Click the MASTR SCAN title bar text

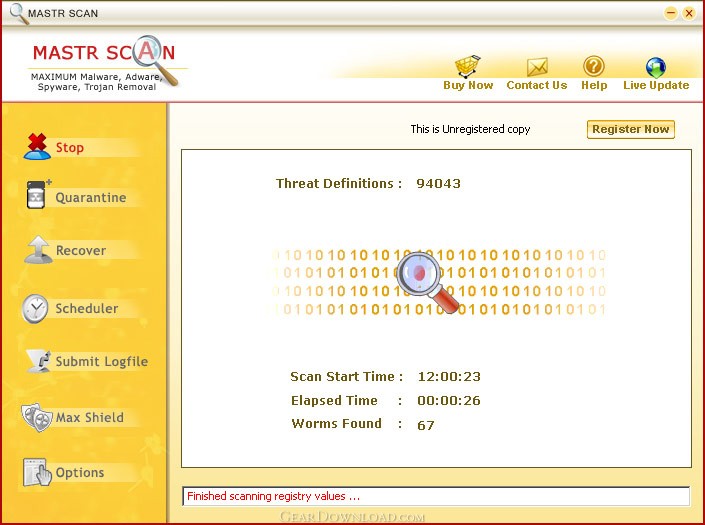pyautogui.click(x=63, y=13)
